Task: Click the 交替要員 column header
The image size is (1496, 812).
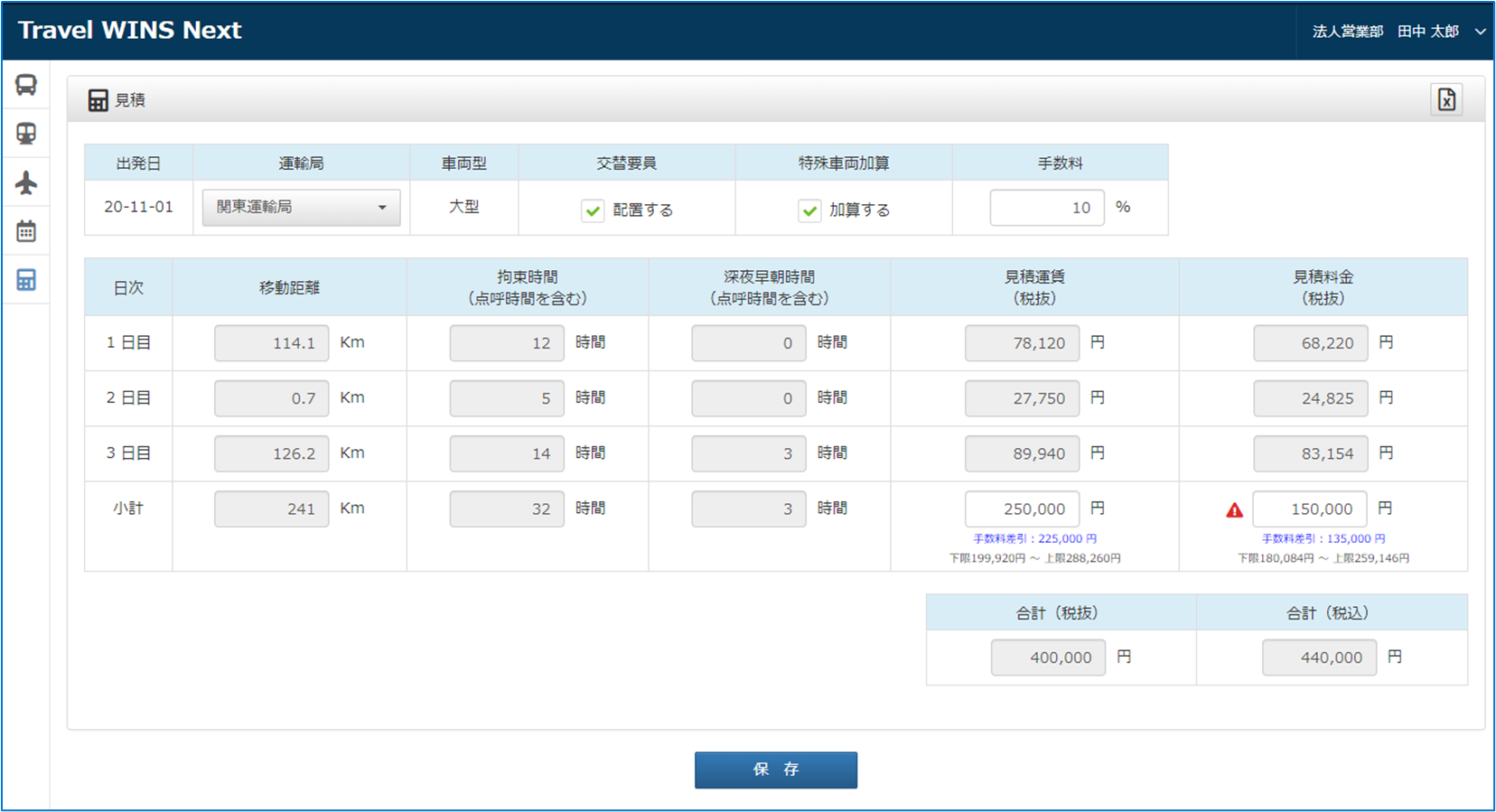Action: pyautogui.click(x=627, y=163)
